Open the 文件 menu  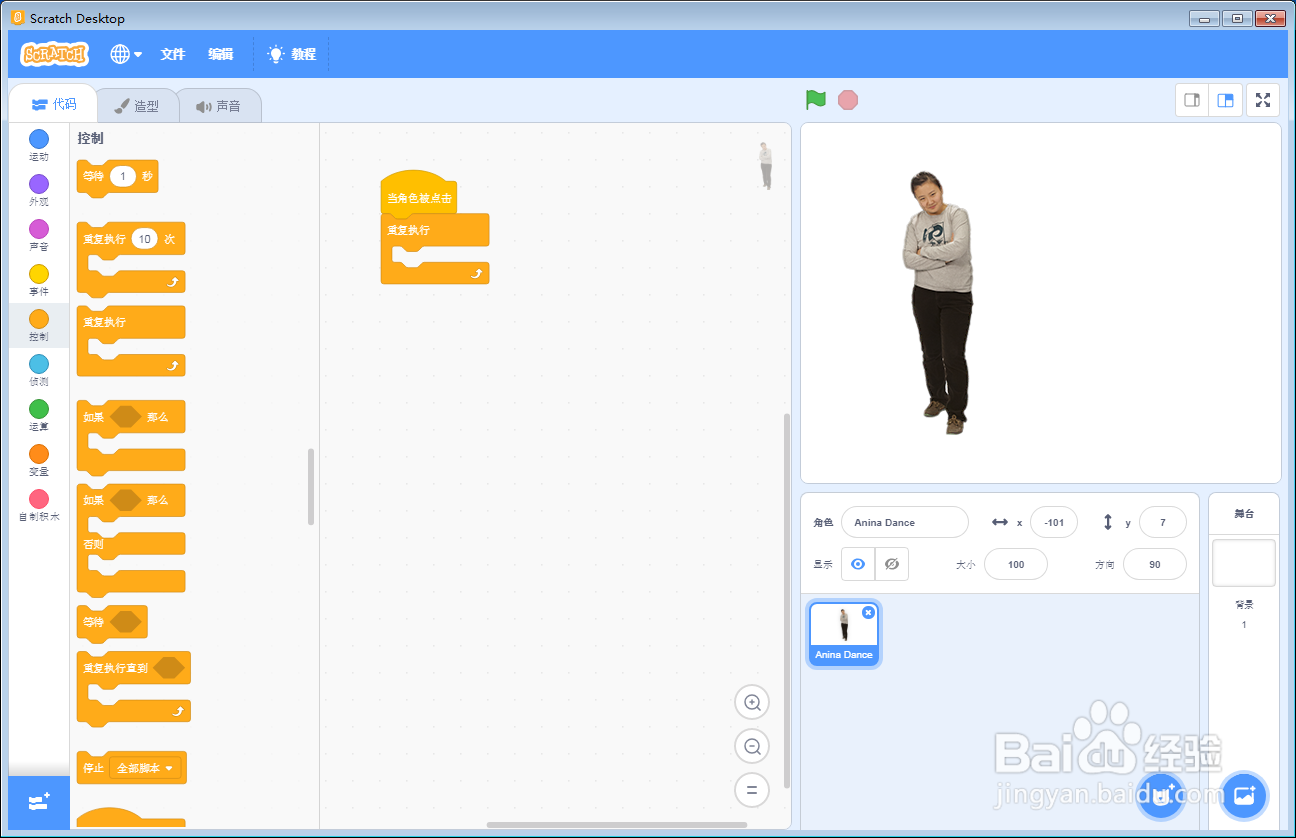point(173,54)
